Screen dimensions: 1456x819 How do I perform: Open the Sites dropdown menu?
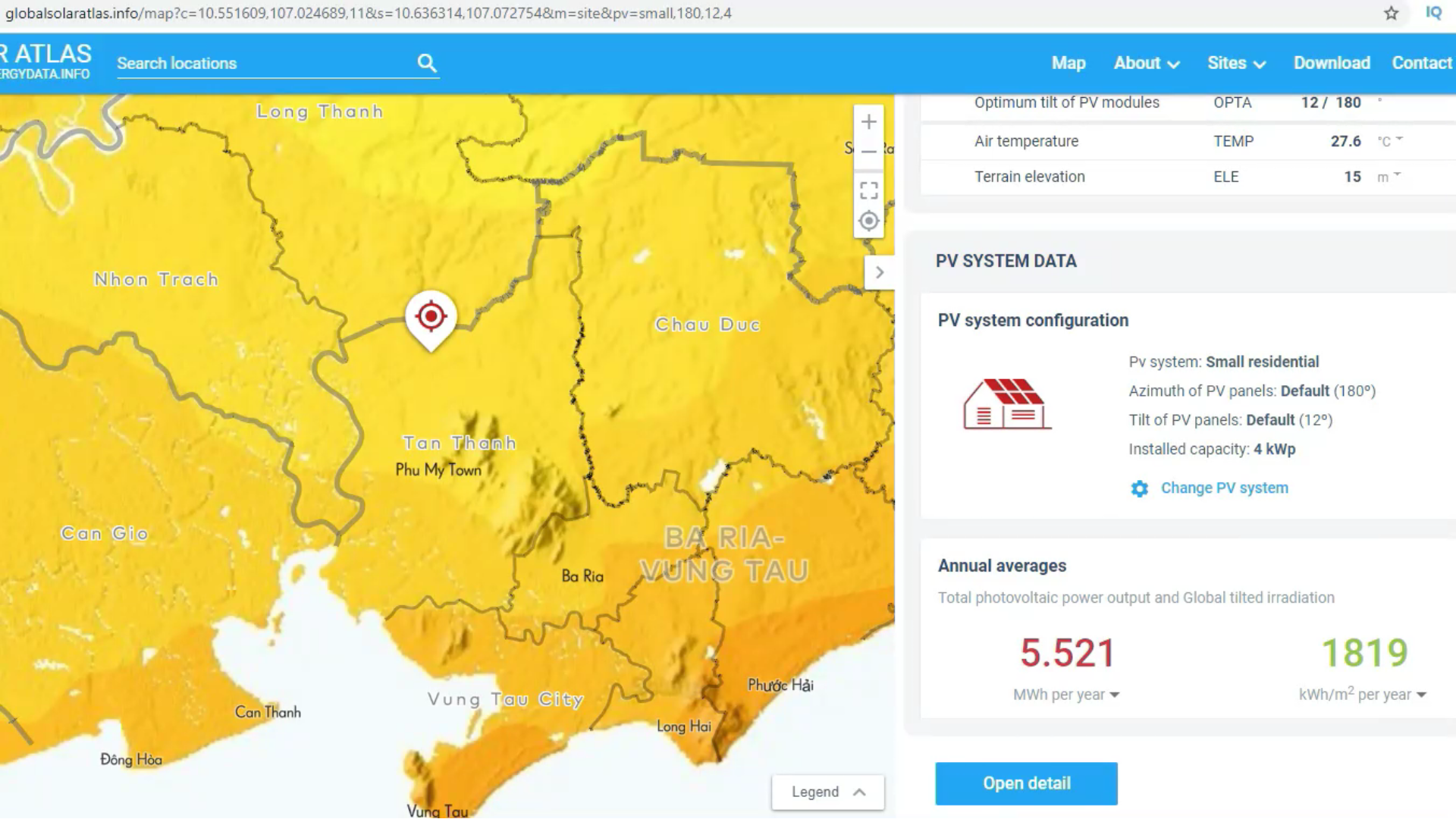click(x=1236, y=63)
